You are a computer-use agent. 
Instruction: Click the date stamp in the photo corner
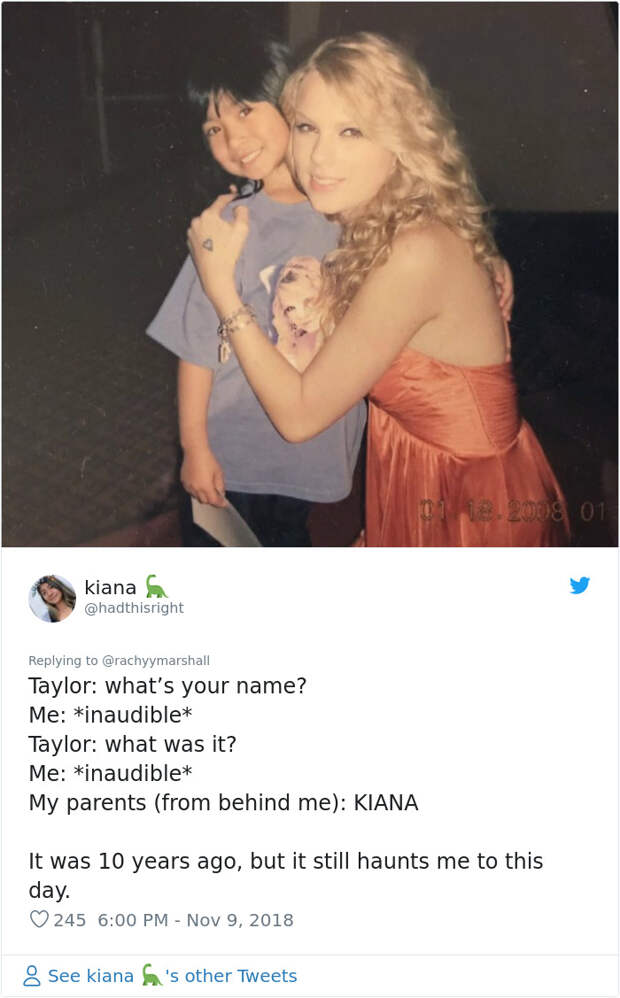pyautogui.click(x=512, y=510)
